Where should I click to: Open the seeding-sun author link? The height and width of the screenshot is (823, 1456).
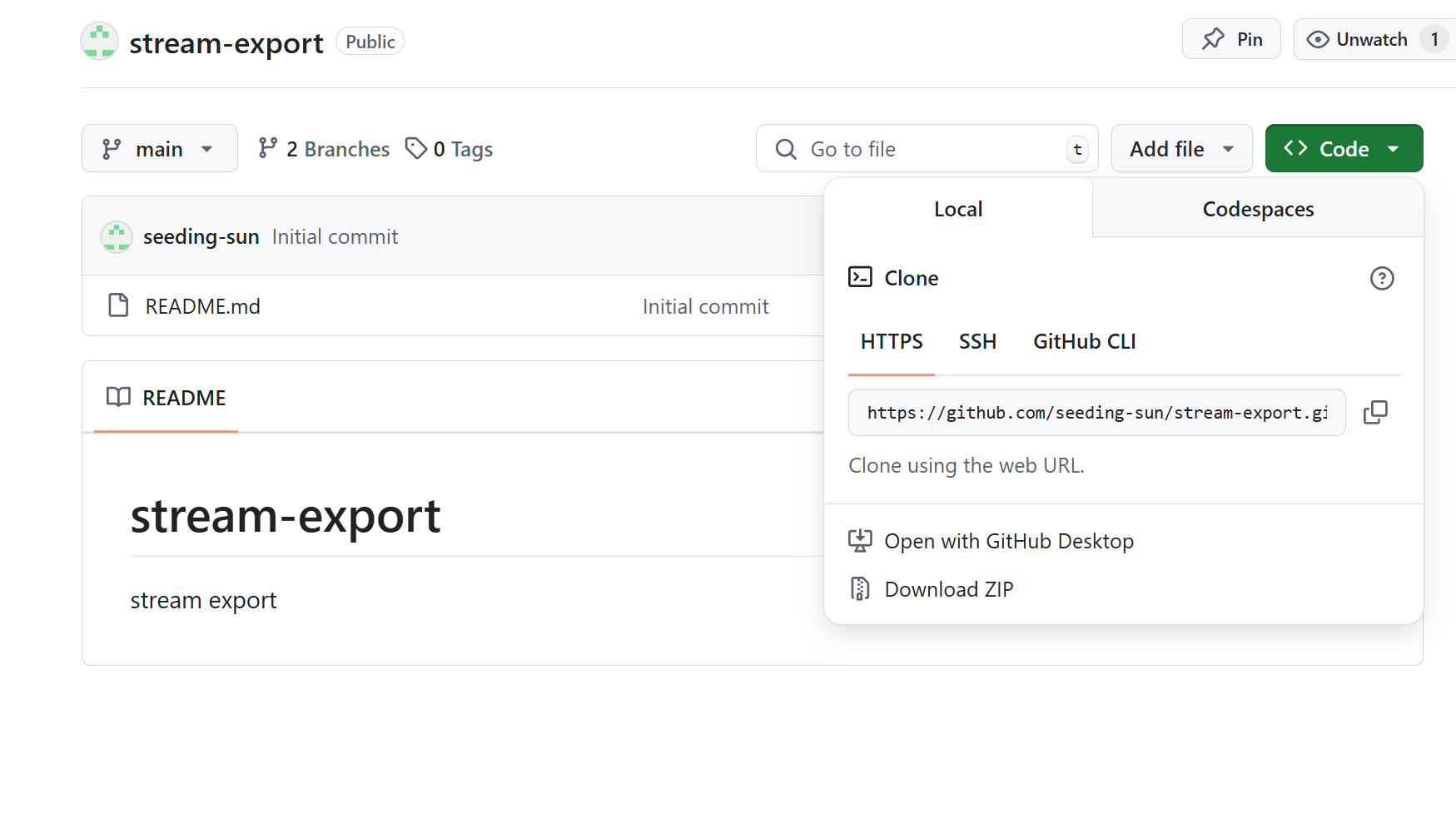click(x=201, y=236)
